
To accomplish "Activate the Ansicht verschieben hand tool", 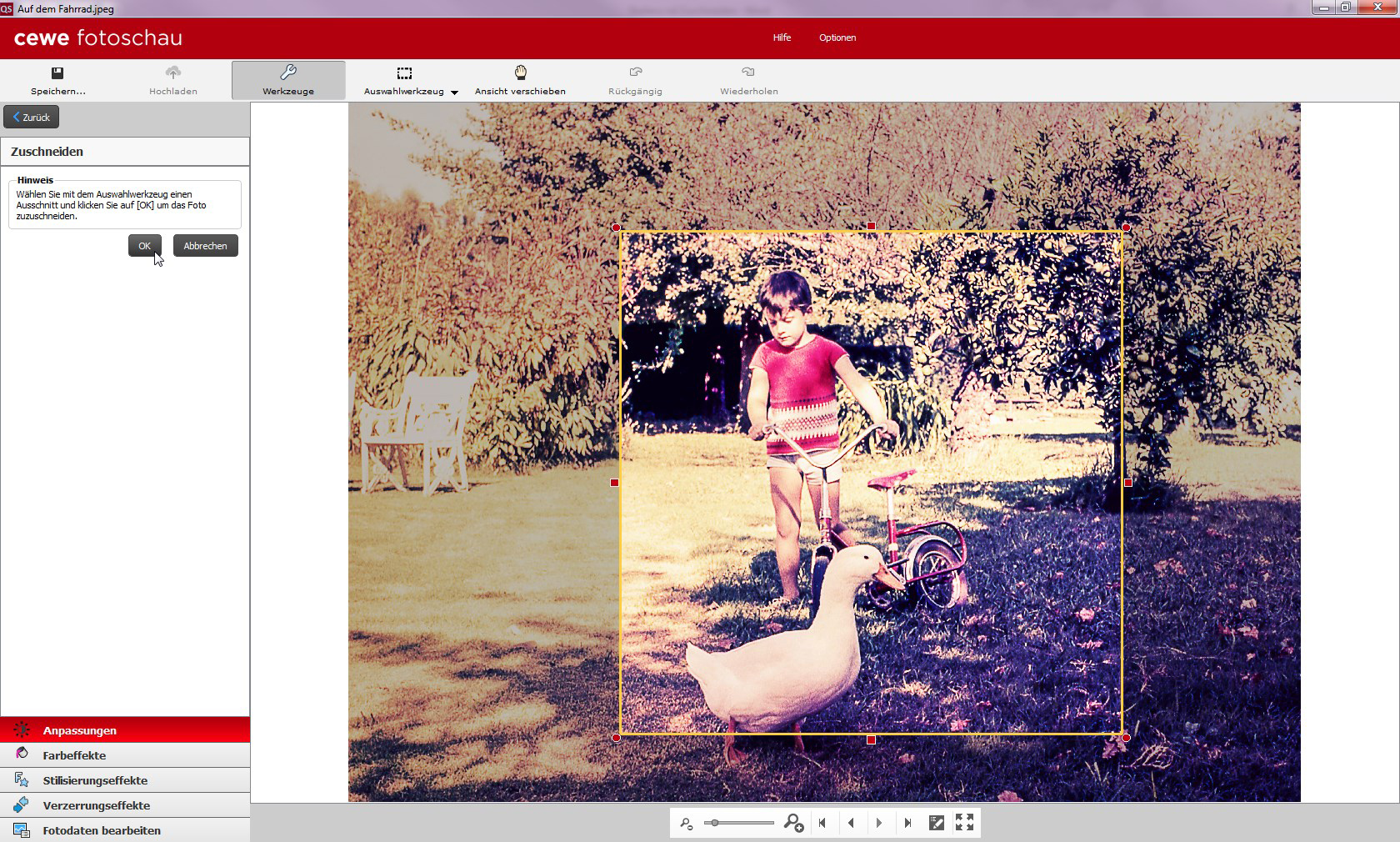I will click(520, 80).
